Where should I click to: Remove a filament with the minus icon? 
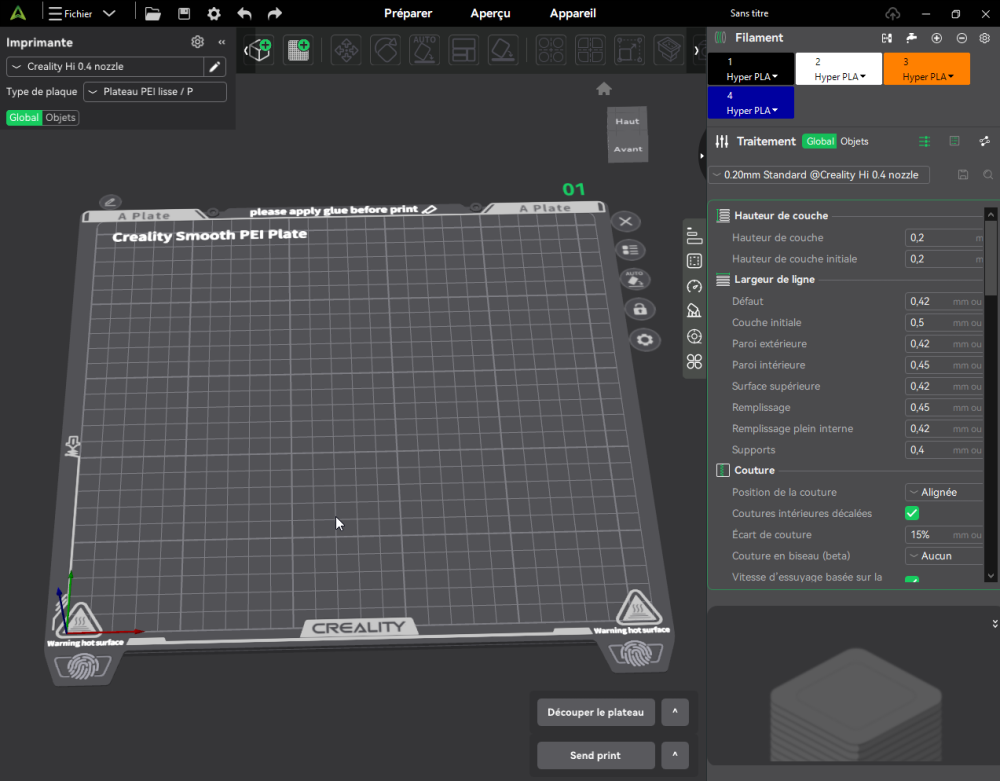click(961, 38)
